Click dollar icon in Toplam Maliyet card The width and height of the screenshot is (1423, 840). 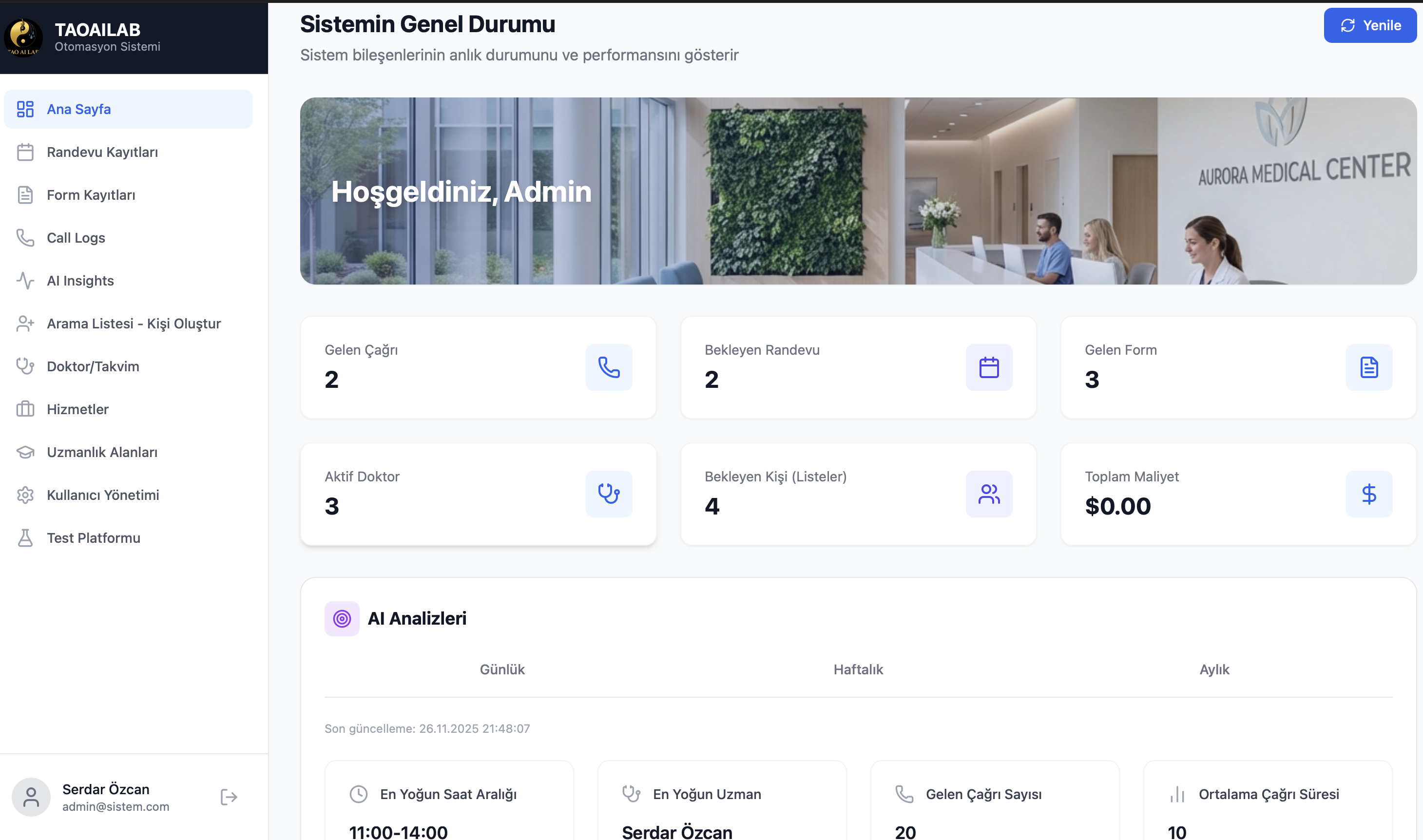[1368, 494]
